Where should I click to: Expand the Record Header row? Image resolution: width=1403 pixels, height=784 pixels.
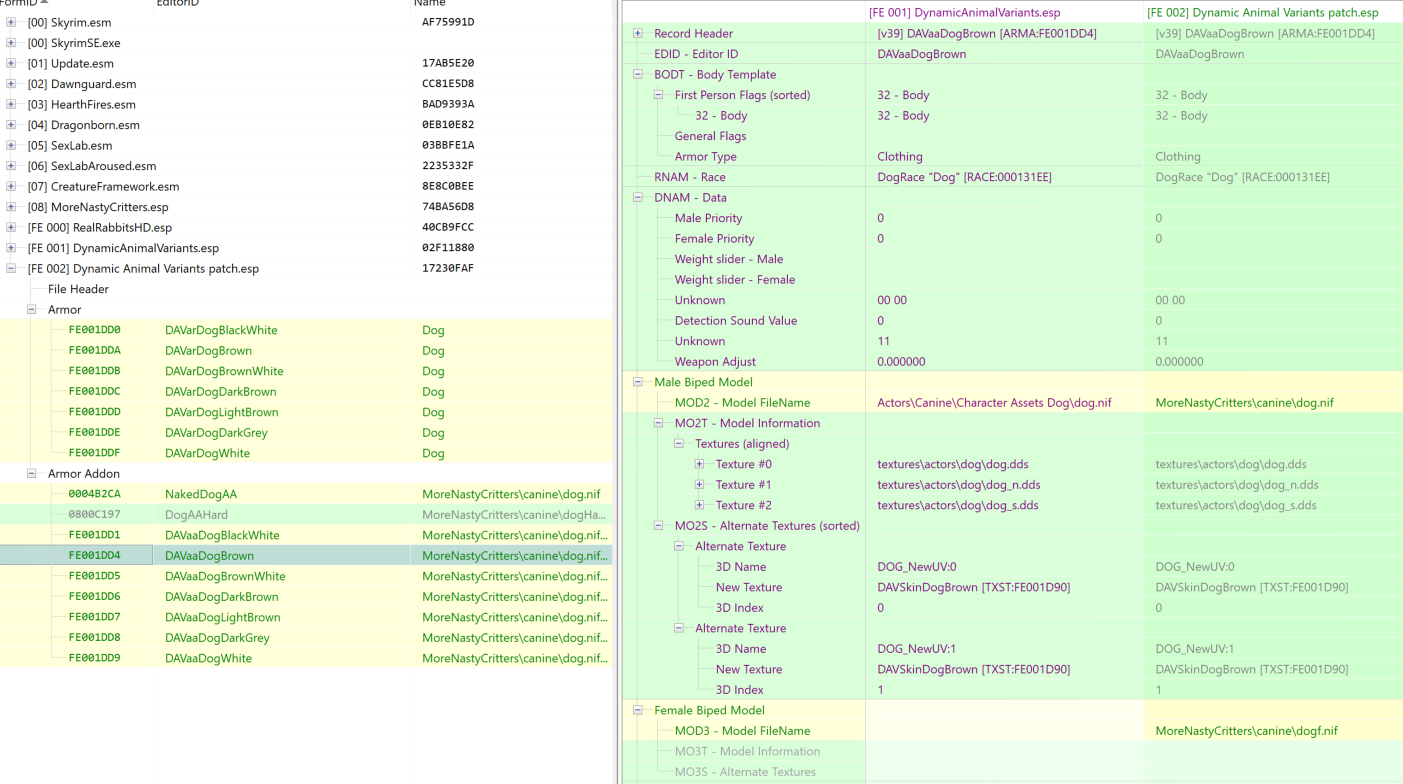pyautogui.click(x=638, y=33)
